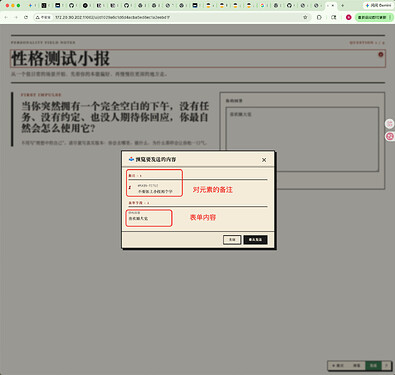Click the green button in the bottom toolbar
The width and height of the screenshot is (395, 375).
(x=373, y=366)
